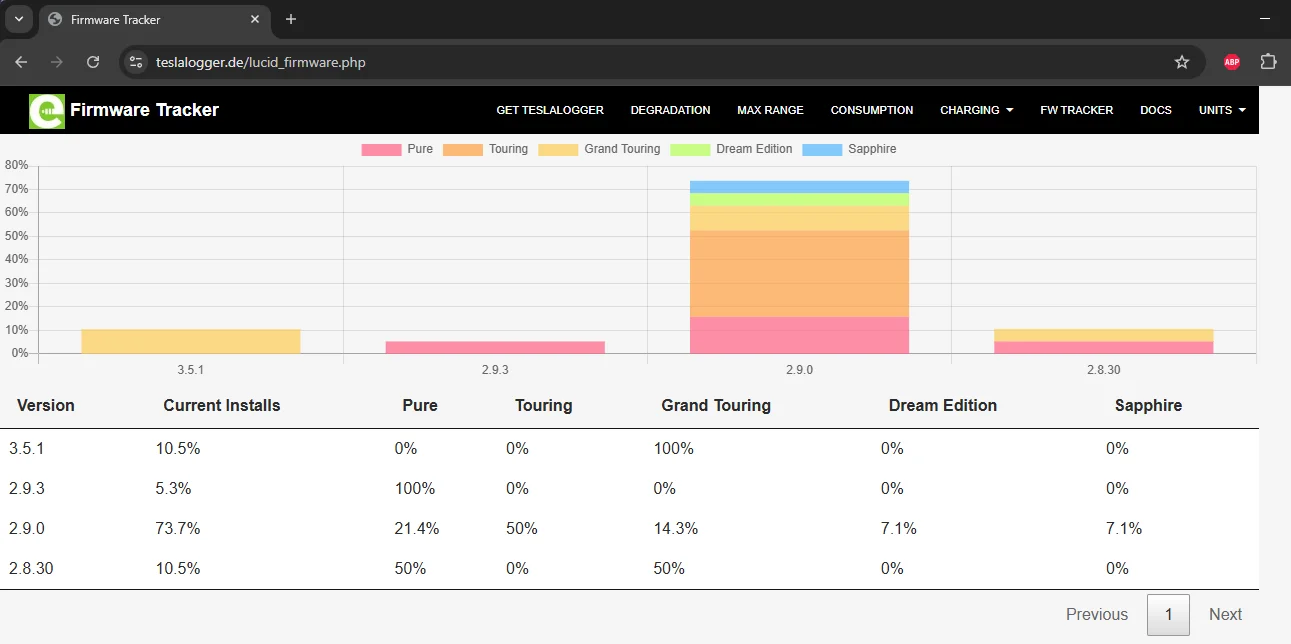The height and width of the screenshot is (644, 1291).
Task: Click 7.1% Sapphire cell
Action: 1124,529
